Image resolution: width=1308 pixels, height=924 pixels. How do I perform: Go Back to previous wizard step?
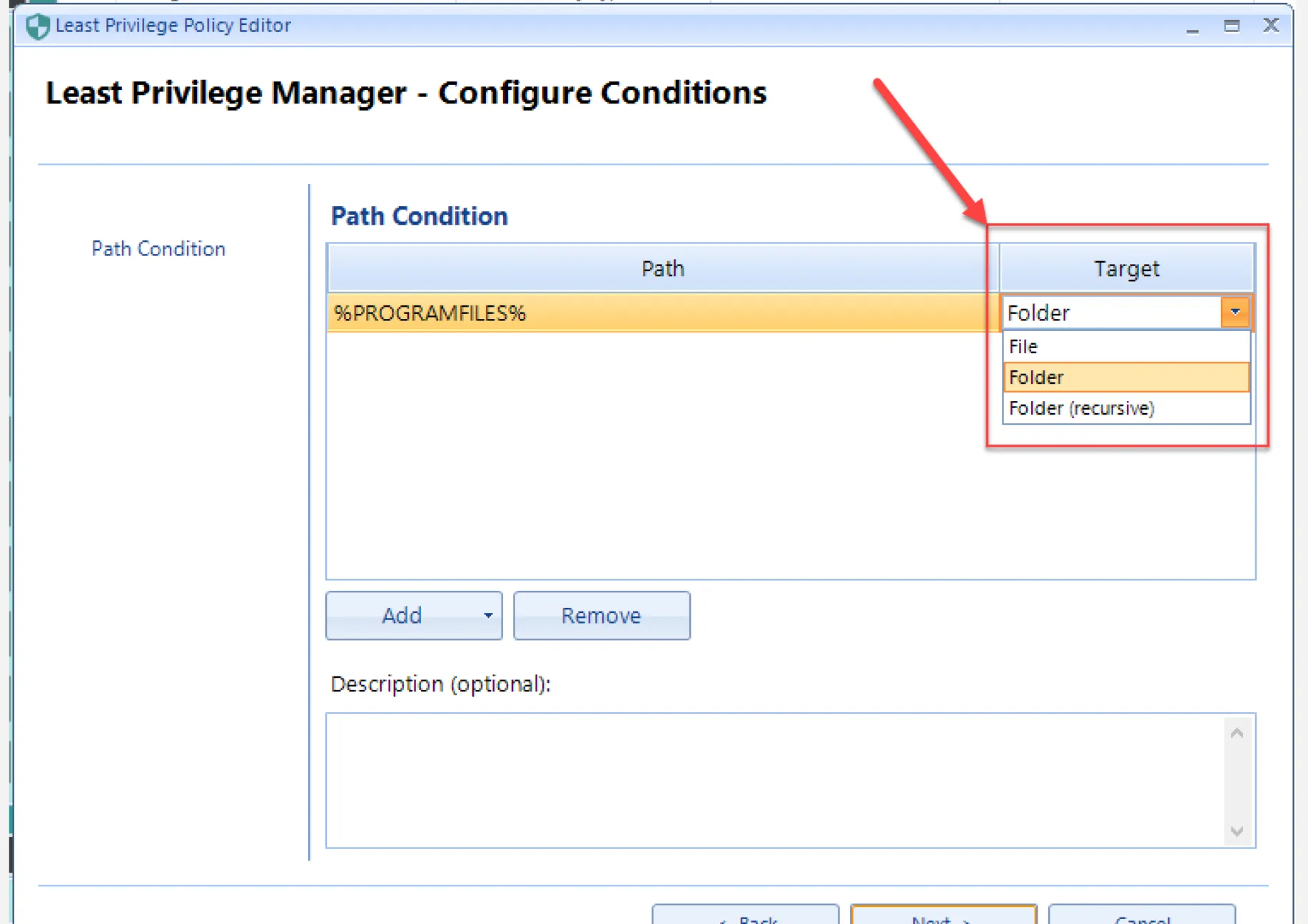coord(745,916)
